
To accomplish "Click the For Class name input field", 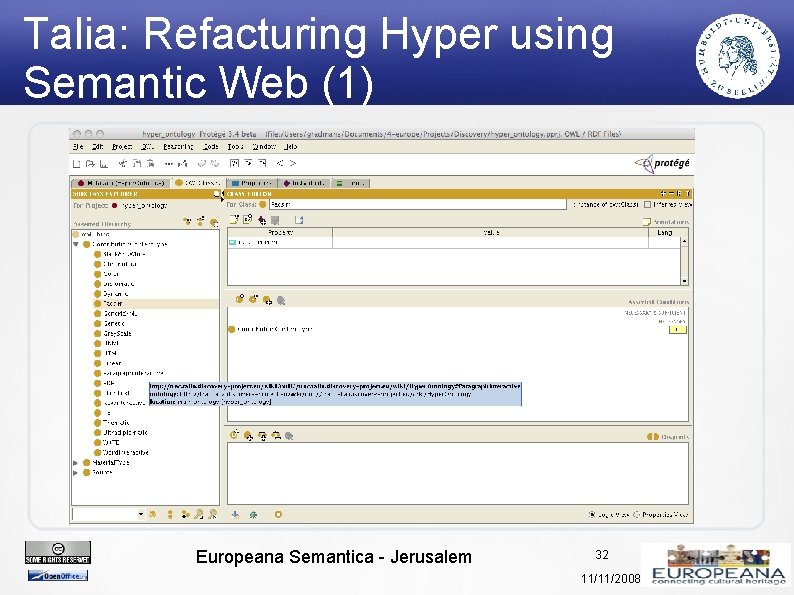I will 417,205.
